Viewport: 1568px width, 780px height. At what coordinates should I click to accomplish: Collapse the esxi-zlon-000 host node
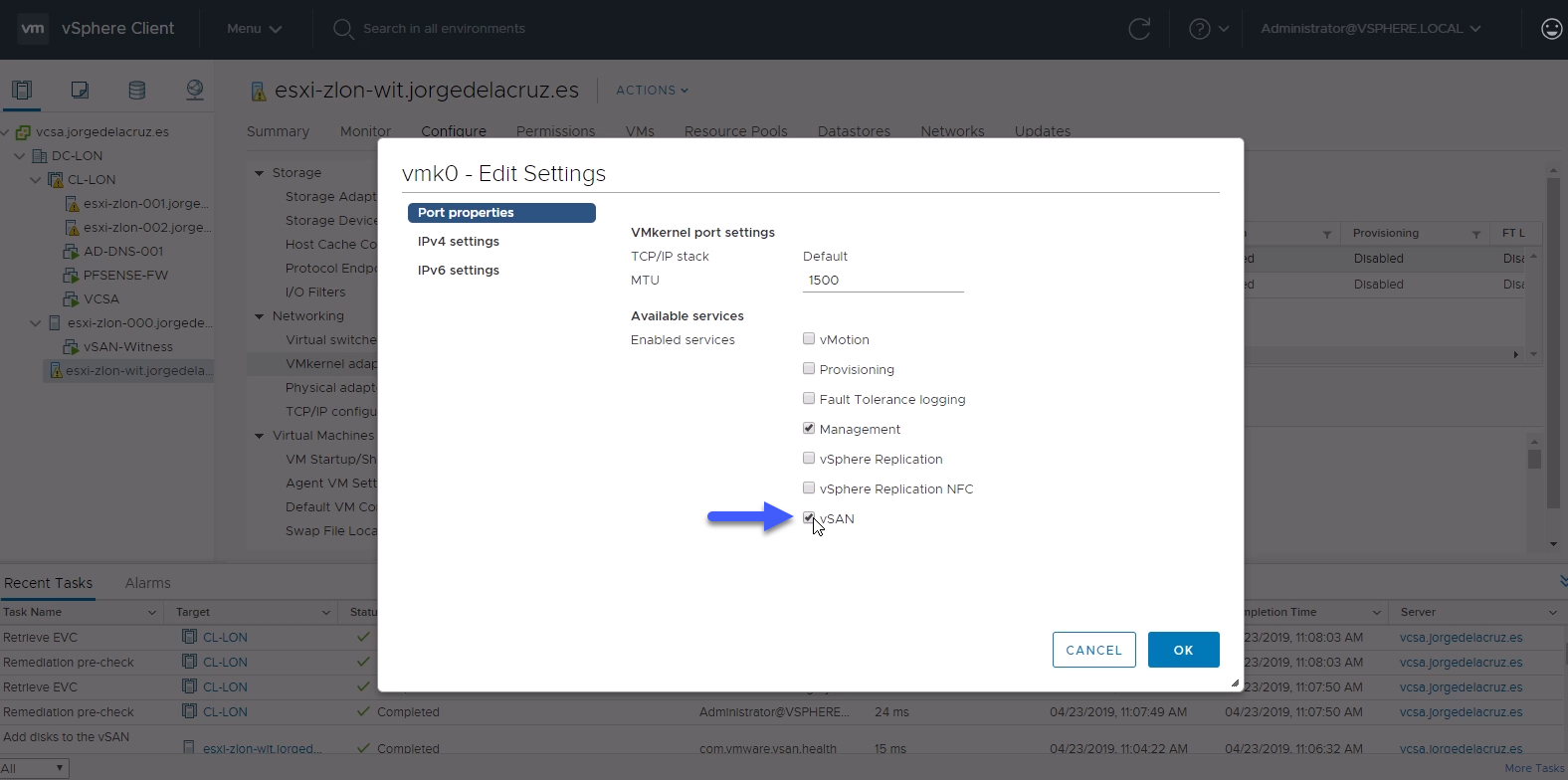[x=36, y=323]
